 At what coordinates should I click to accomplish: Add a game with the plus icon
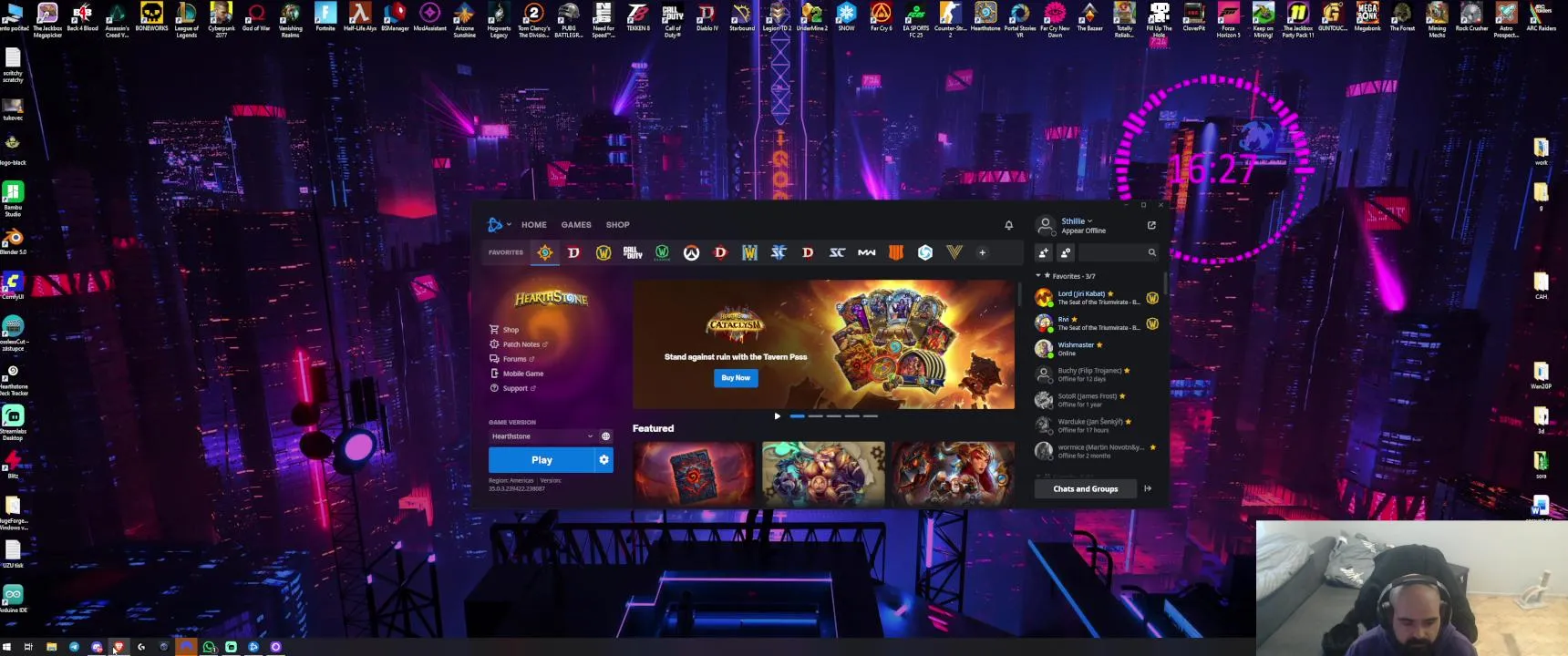[982, 252]
